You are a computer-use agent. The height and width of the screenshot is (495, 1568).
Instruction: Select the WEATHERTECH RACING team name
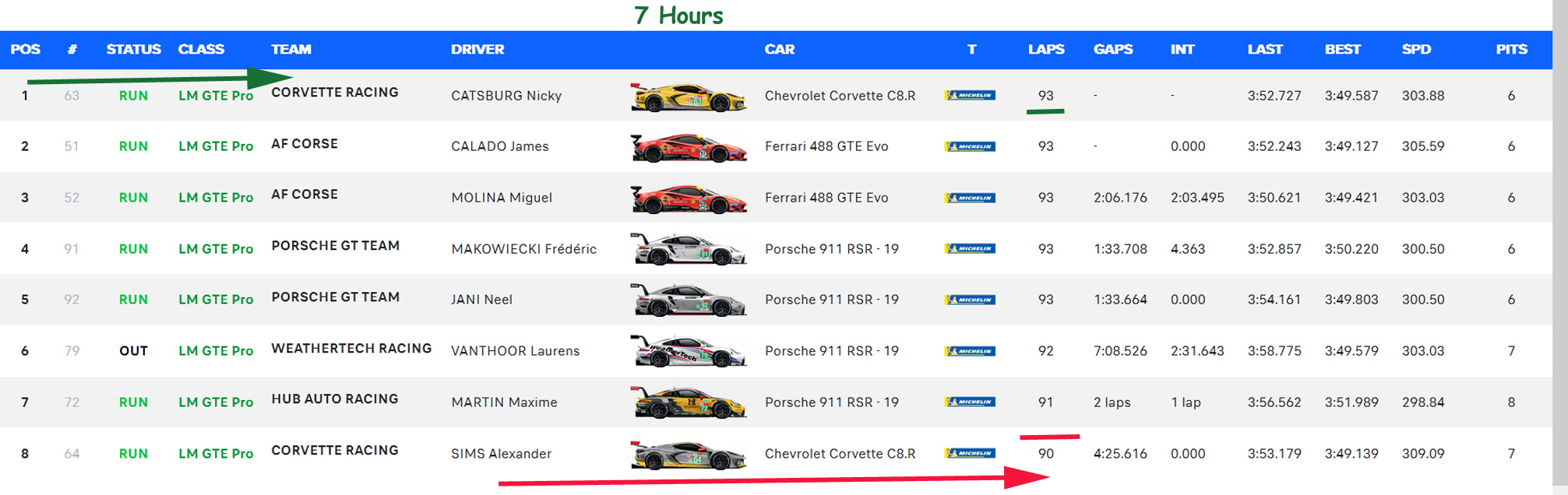351,349
